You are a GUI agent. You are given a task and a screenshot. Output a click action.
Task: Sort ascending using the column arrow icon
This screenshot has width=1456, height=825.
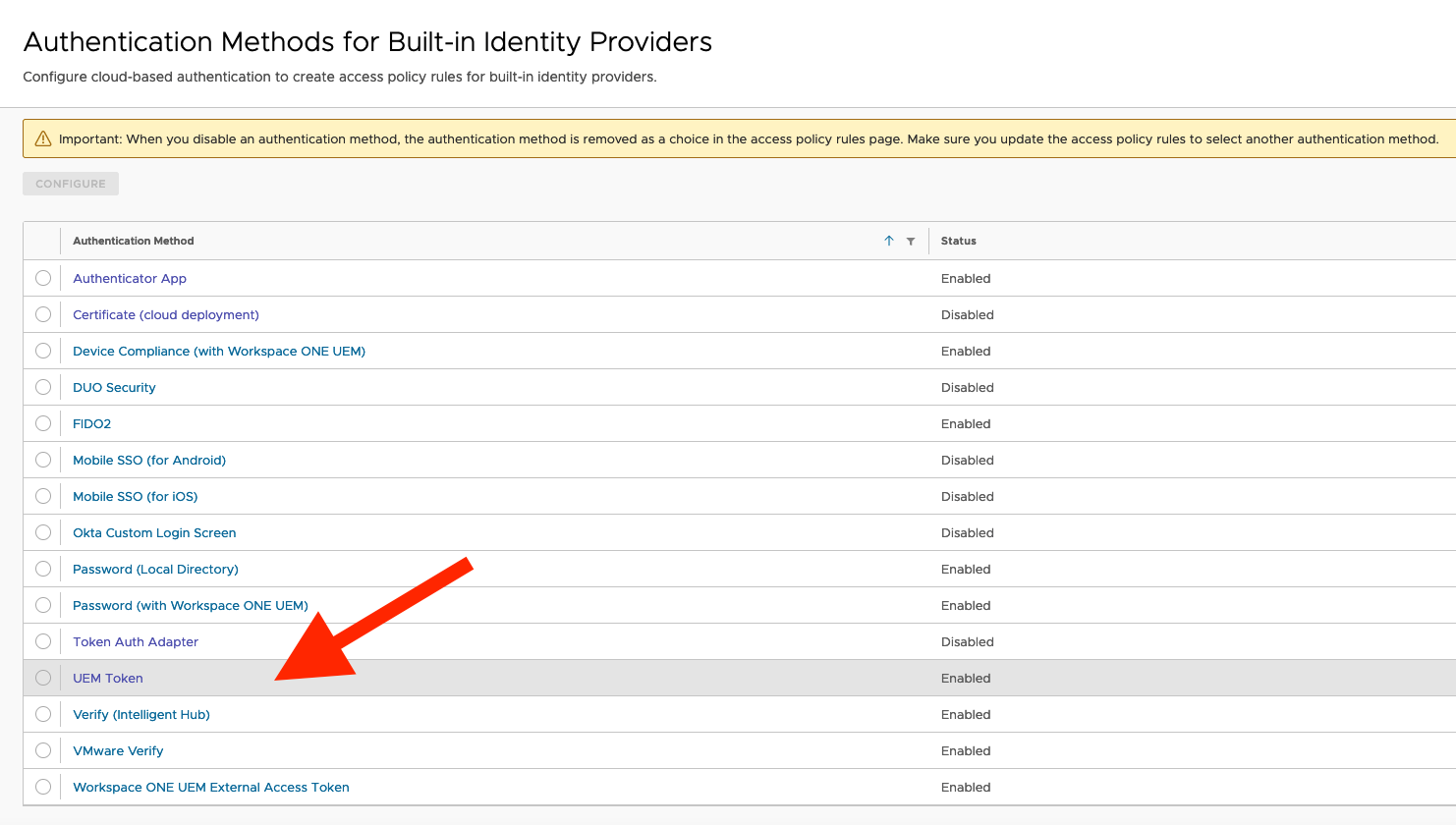click(889, 241)
